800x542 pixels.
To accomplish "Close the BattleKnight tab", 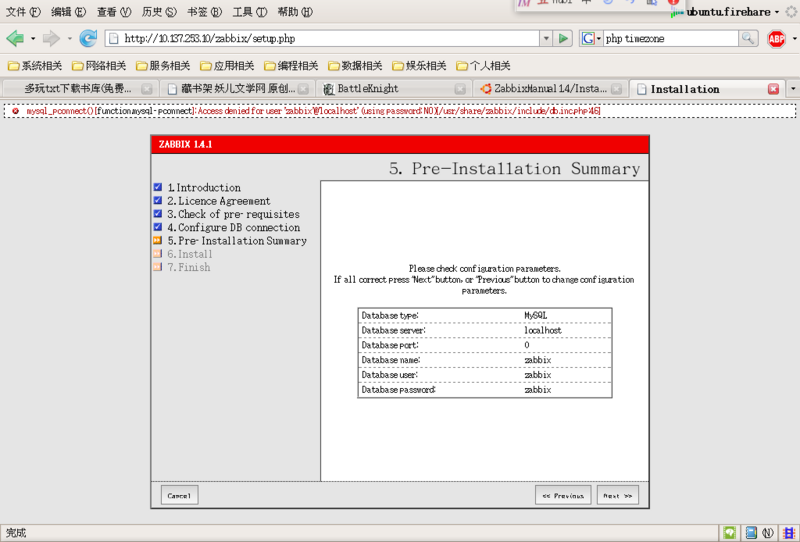I will pos(460,89).
